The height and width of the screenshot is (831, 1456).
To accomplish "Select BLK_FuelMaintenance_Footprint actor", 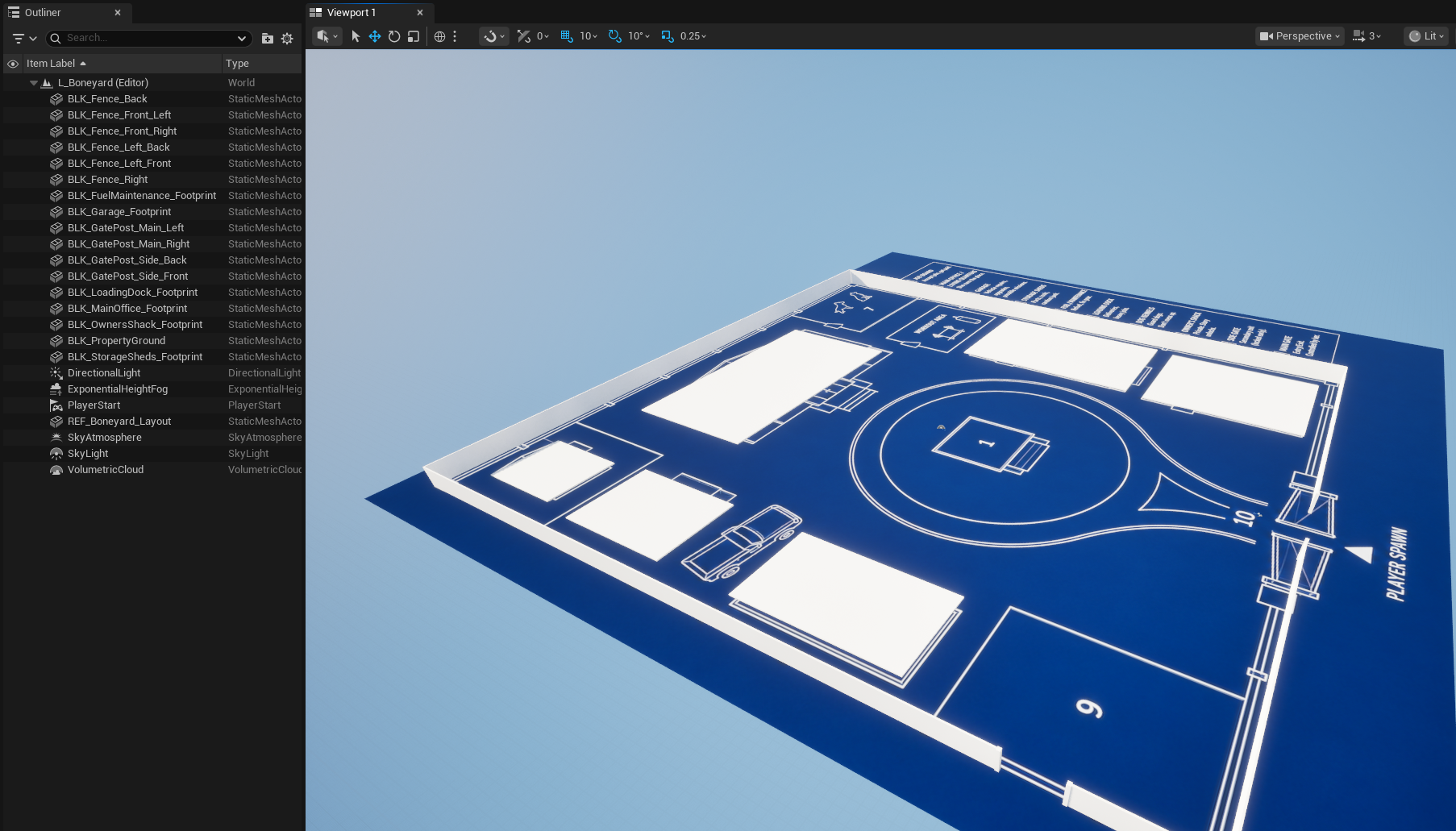I will click(x=142, y=196).
